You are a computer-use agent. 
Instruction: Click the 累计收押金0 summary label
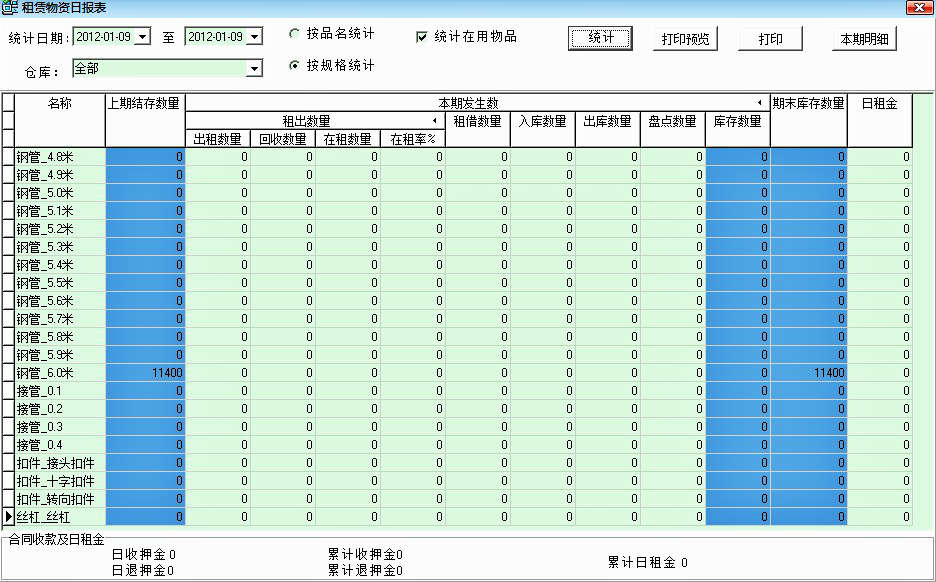tap(365, 555)
